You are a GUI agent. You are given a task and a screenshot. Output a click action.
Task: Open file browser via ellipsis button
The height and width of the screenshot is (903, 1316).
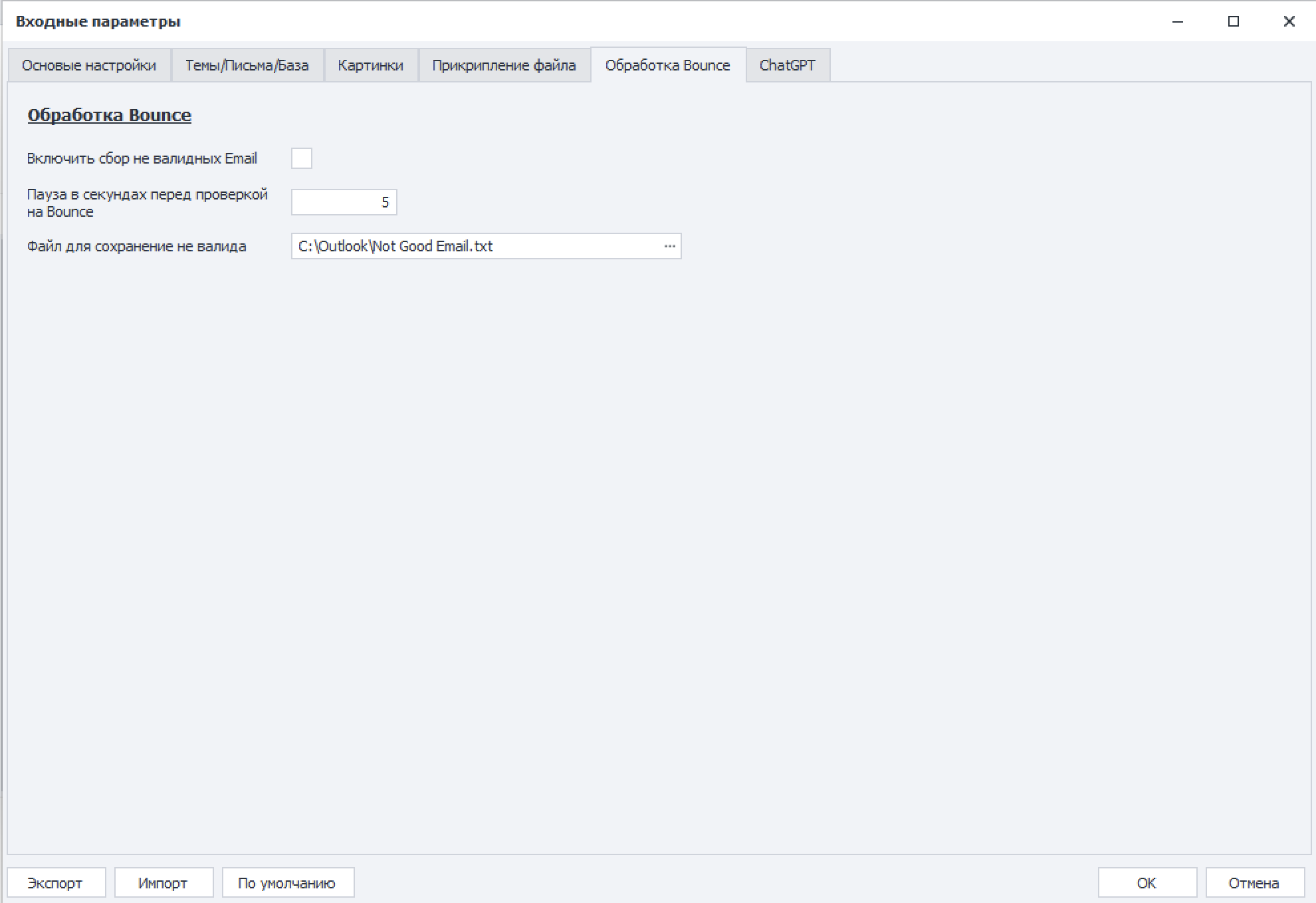click(x=669, y=246)
